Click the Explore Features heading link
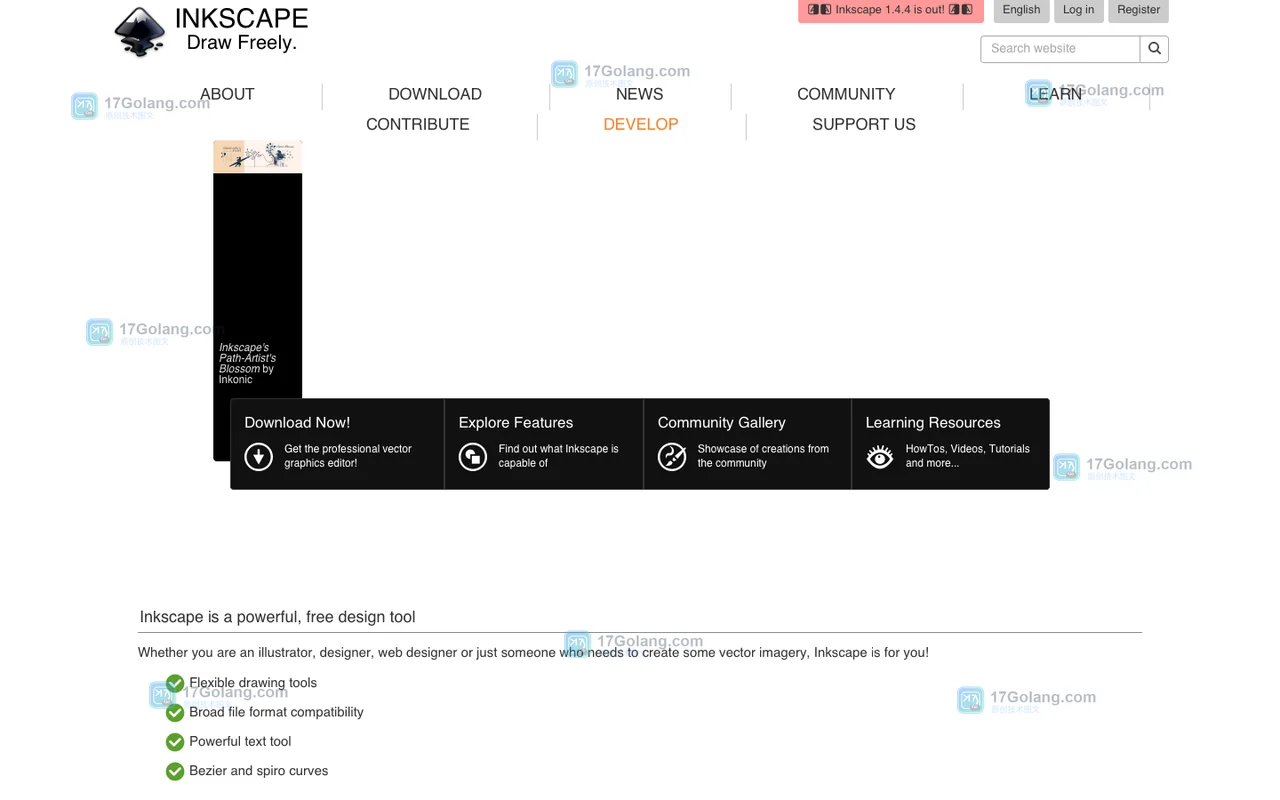The height and width of the screenshot is (800, 1280). tap(516, 423)
